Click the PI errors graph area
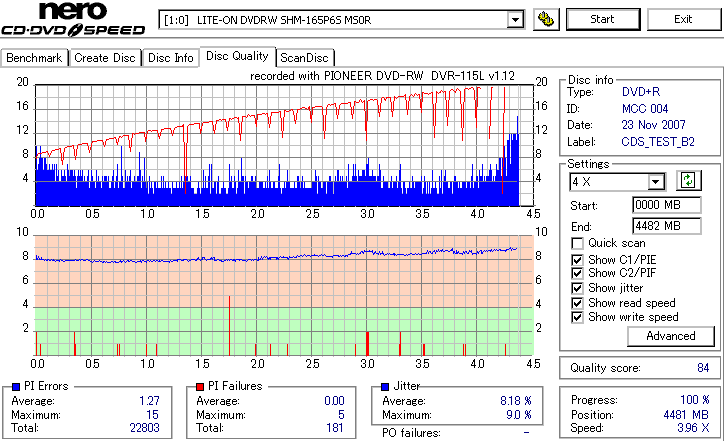 point(284,145)
